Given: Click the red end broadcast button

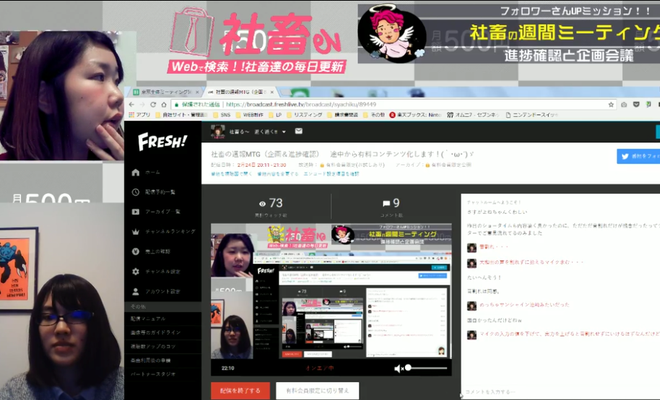Looking at the screenshot, I should (240, 390).
